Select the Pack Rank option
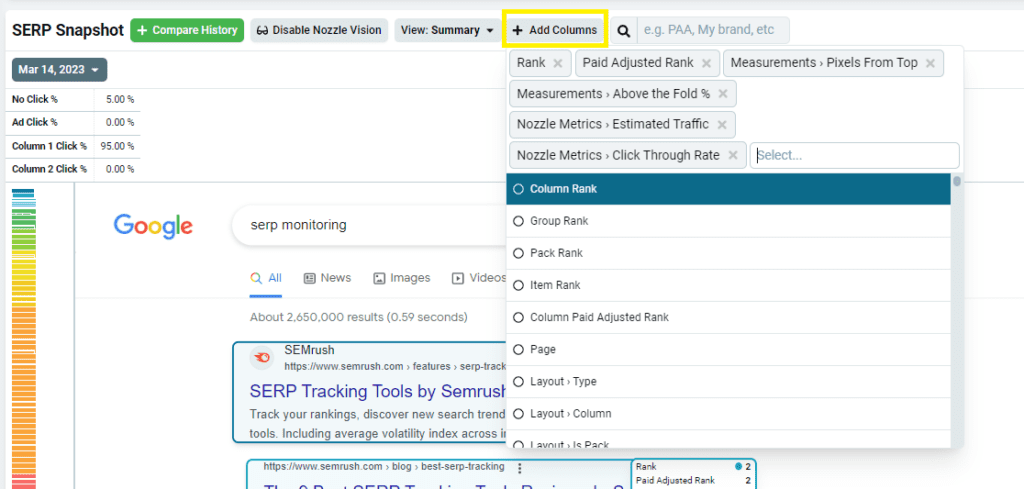The height and width of the screenshot is (489, 1024). tap(728, 253)
